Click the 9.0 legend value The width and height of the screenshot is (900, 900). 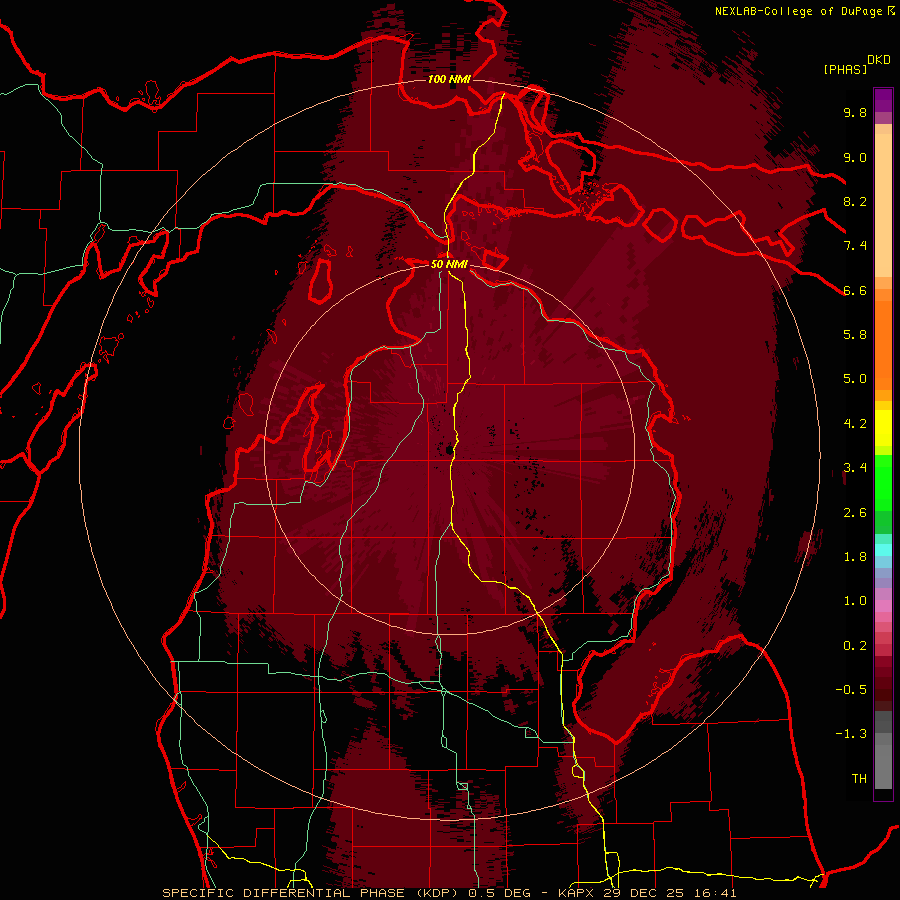tap(855, 157)
